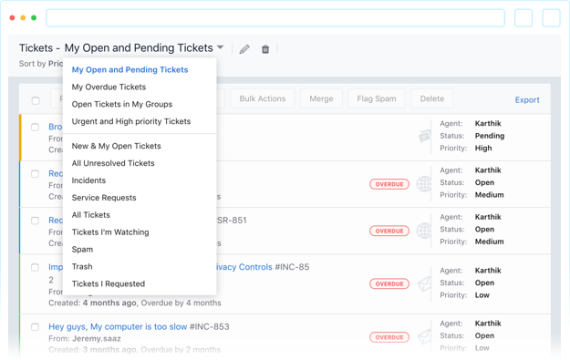Click Jeremy.saaz sender name
Viewport: 570px width, 360px height.
click(96, 339)
